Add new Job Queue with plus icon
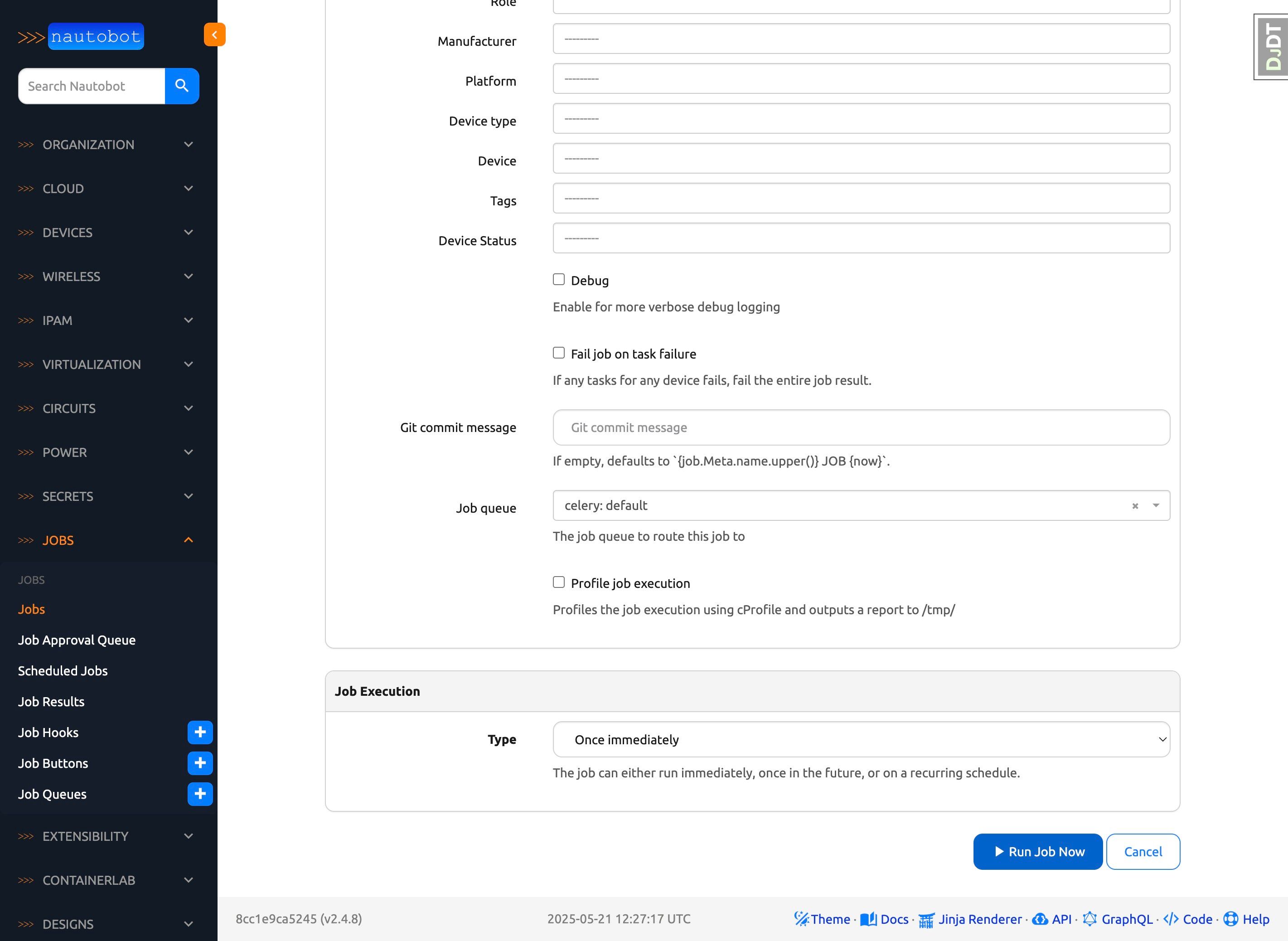This screenshot has width=1288, height=941. [x=200, y=794]
